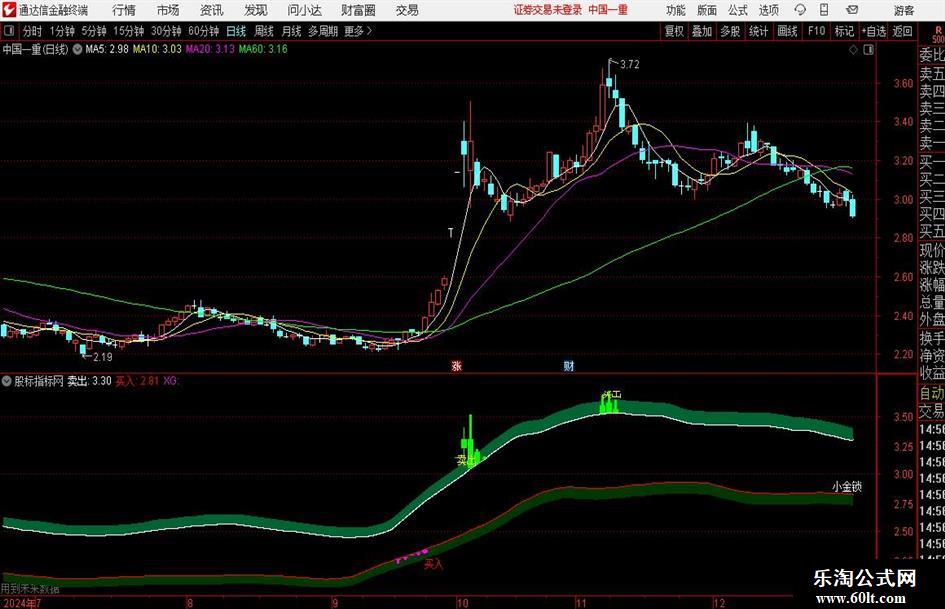Open the 问小达 menu
The height and width of the screenshot is (609, 945).
(x=304, y=10)
